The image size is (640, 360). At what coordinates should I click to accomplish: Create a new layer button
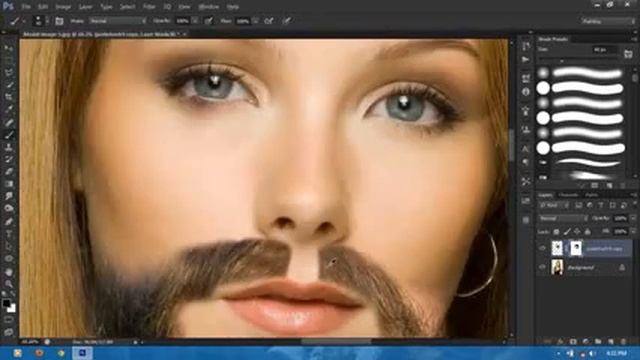(x=611, y=341)
